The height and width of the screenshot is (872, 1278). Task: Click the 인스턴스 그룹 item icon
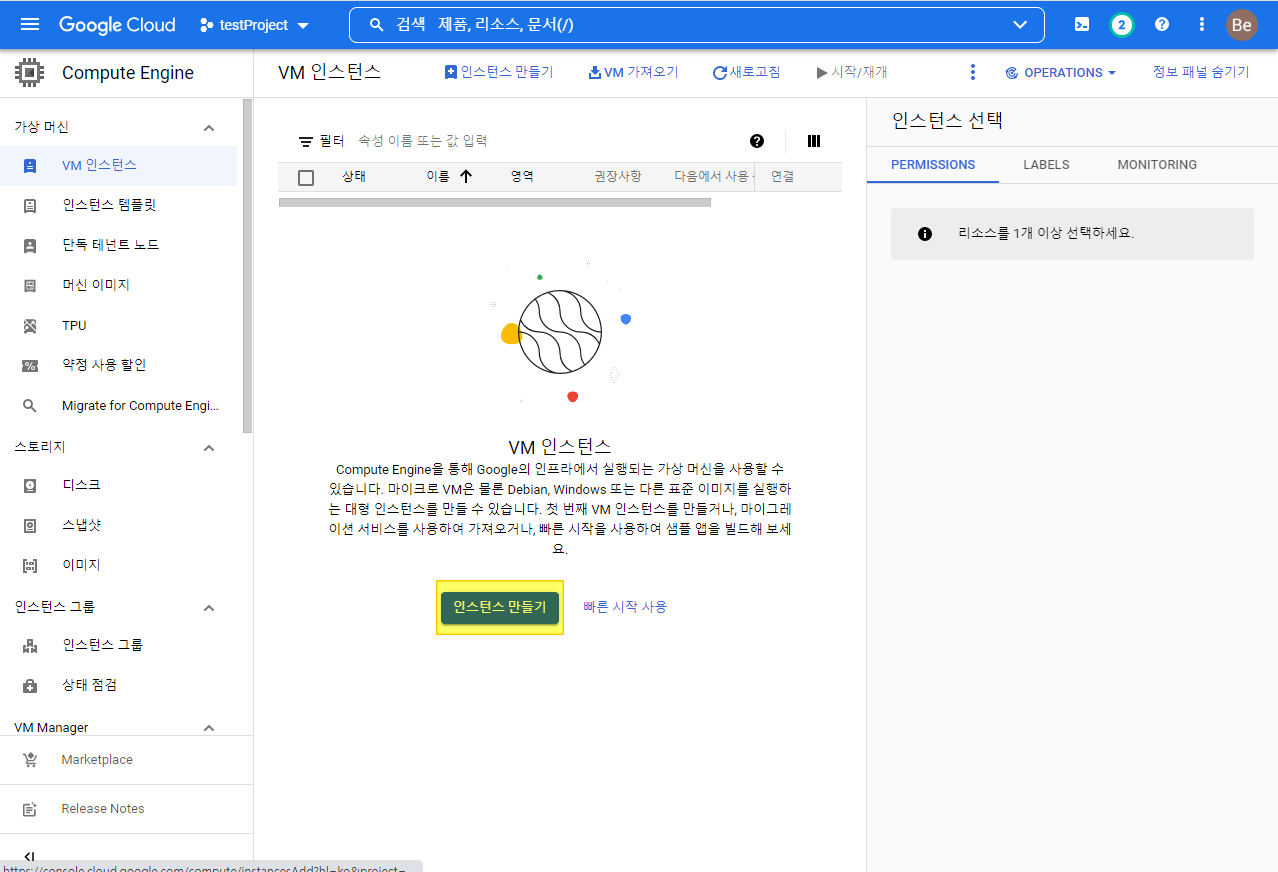point(30,646)
